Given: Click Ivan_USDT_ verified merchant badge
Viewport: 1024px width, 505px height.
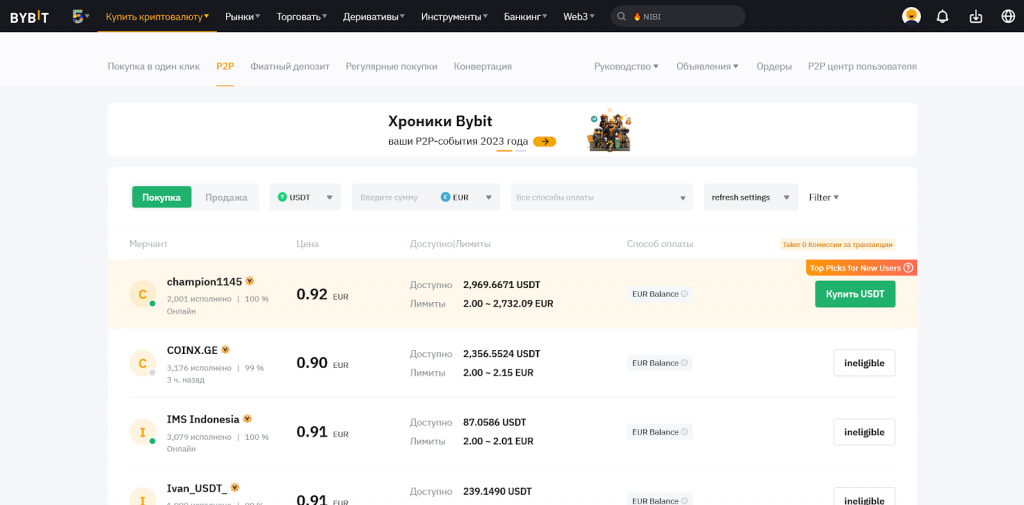Looking at the screenshot, I should [x=235, y=487].
